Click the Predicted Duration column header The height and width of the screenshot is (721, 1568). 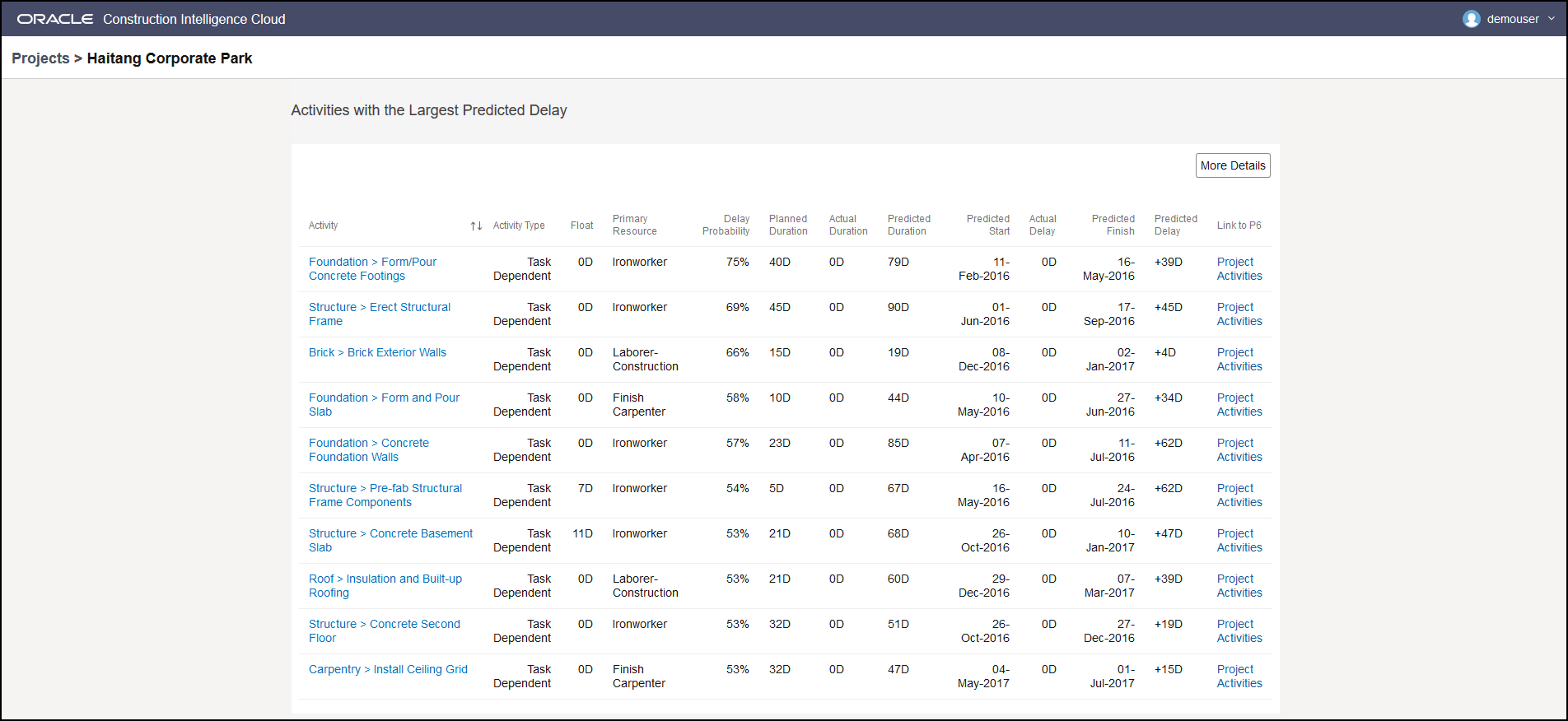[909, 225]
